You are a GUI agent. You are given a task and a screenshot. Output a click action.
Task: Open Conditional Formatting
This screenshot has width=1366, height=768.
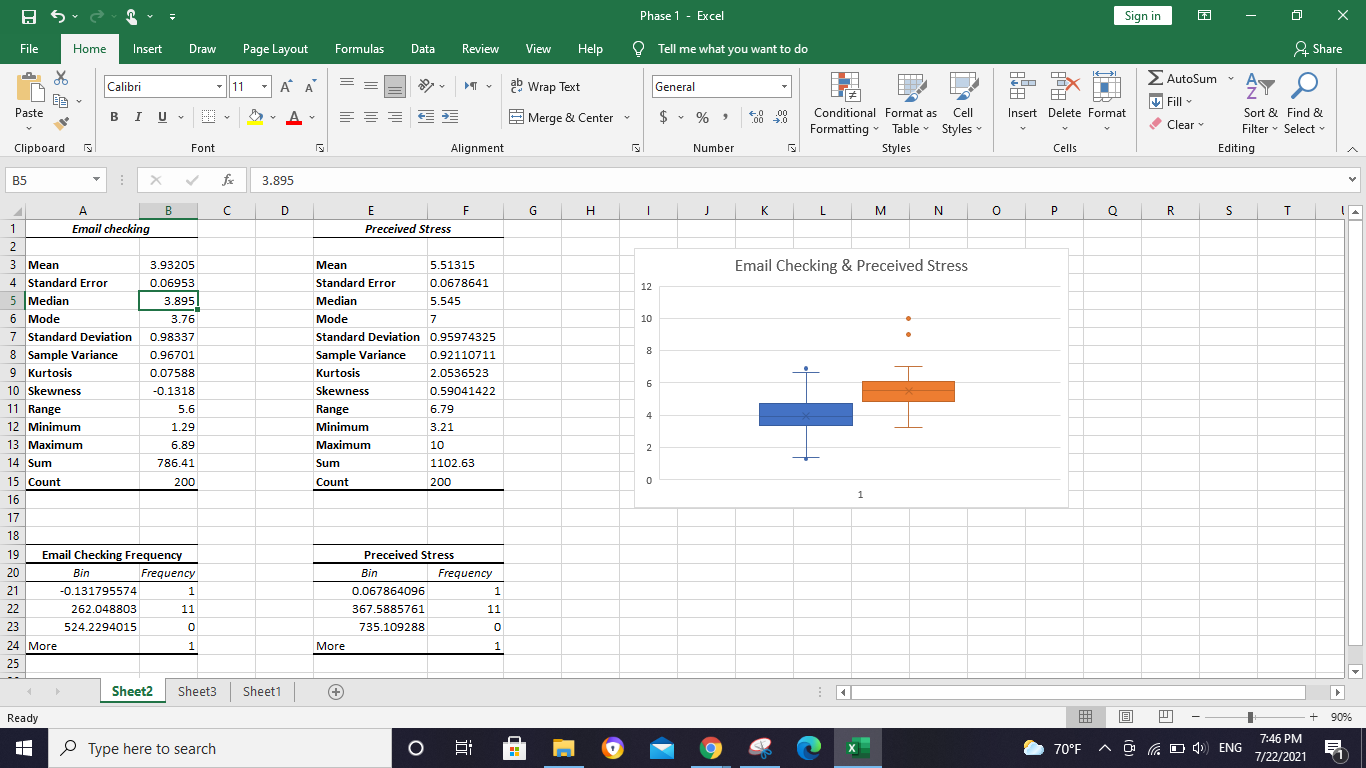(845, 103)
